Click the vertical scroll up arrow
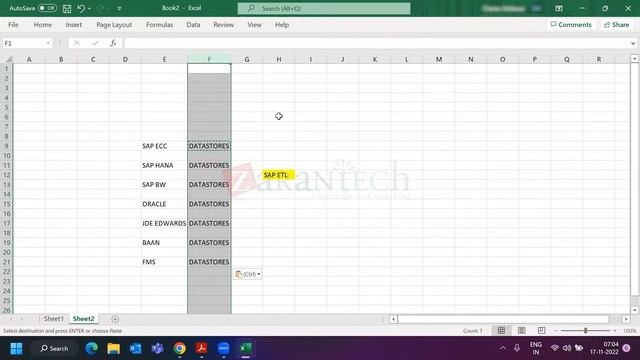The height and width of the screenshot is (360, 640). click(x=635, y=59)
